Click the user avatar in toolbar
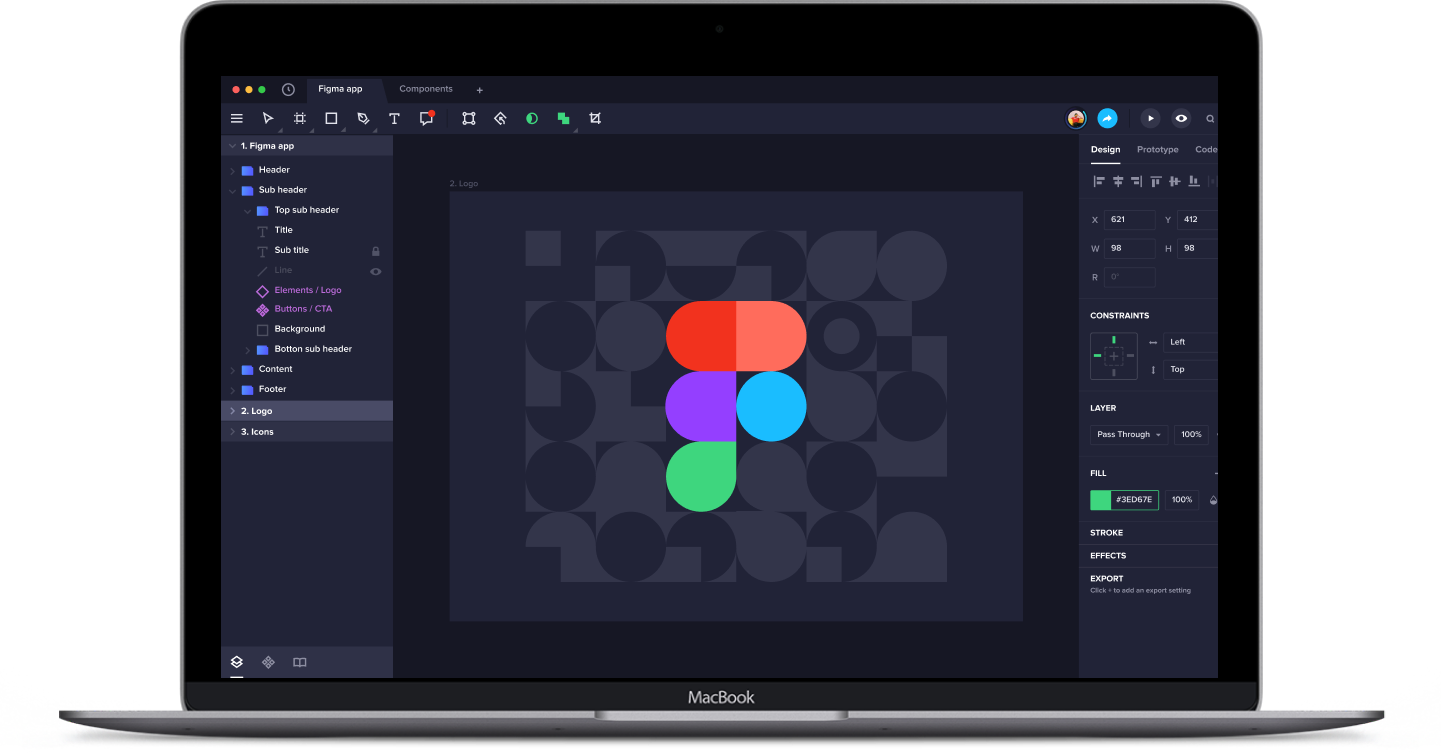This screenshot has width=1441, height=753. 1076,118
